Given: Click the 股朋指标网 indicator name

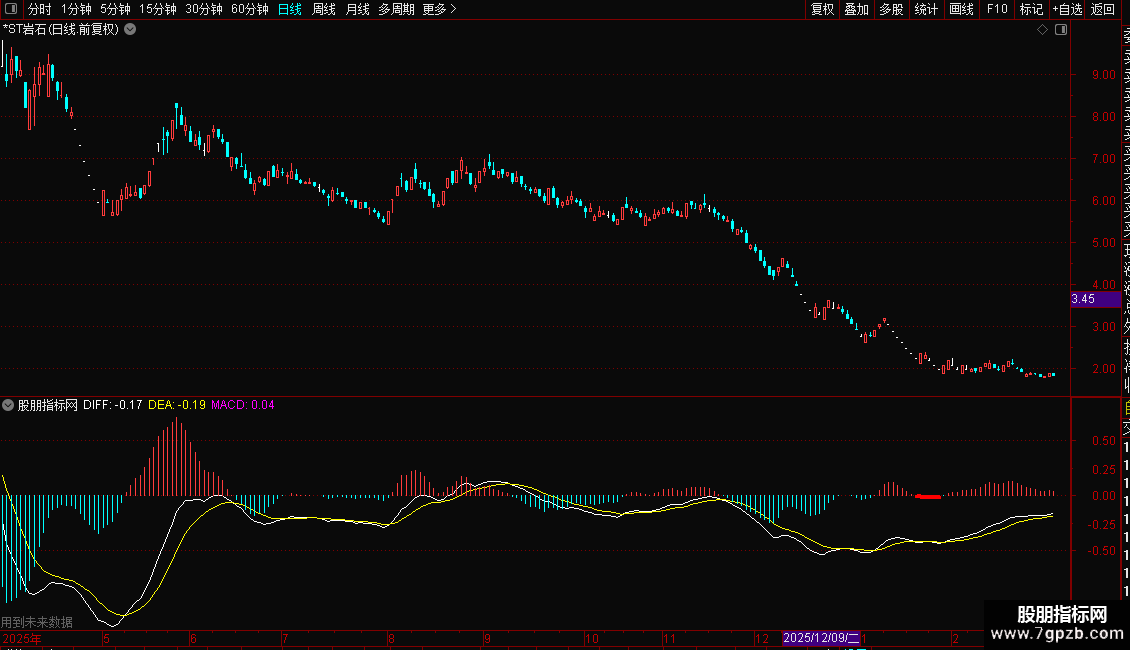Looking at the screenshot, I should pos(48,405).
